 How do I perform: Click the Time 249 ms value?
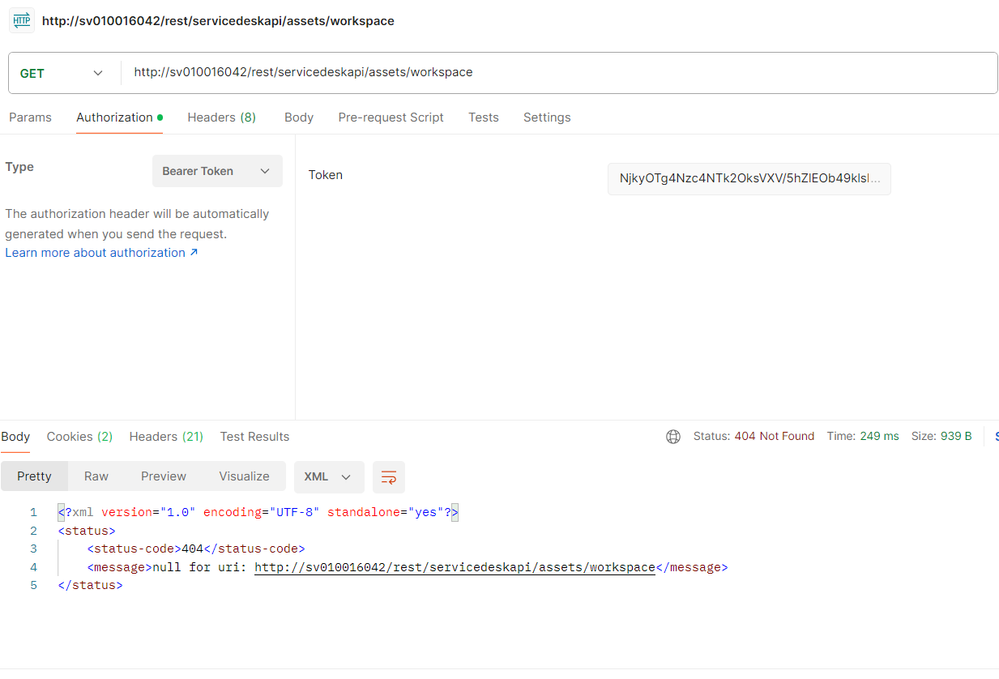pos(879,436)
